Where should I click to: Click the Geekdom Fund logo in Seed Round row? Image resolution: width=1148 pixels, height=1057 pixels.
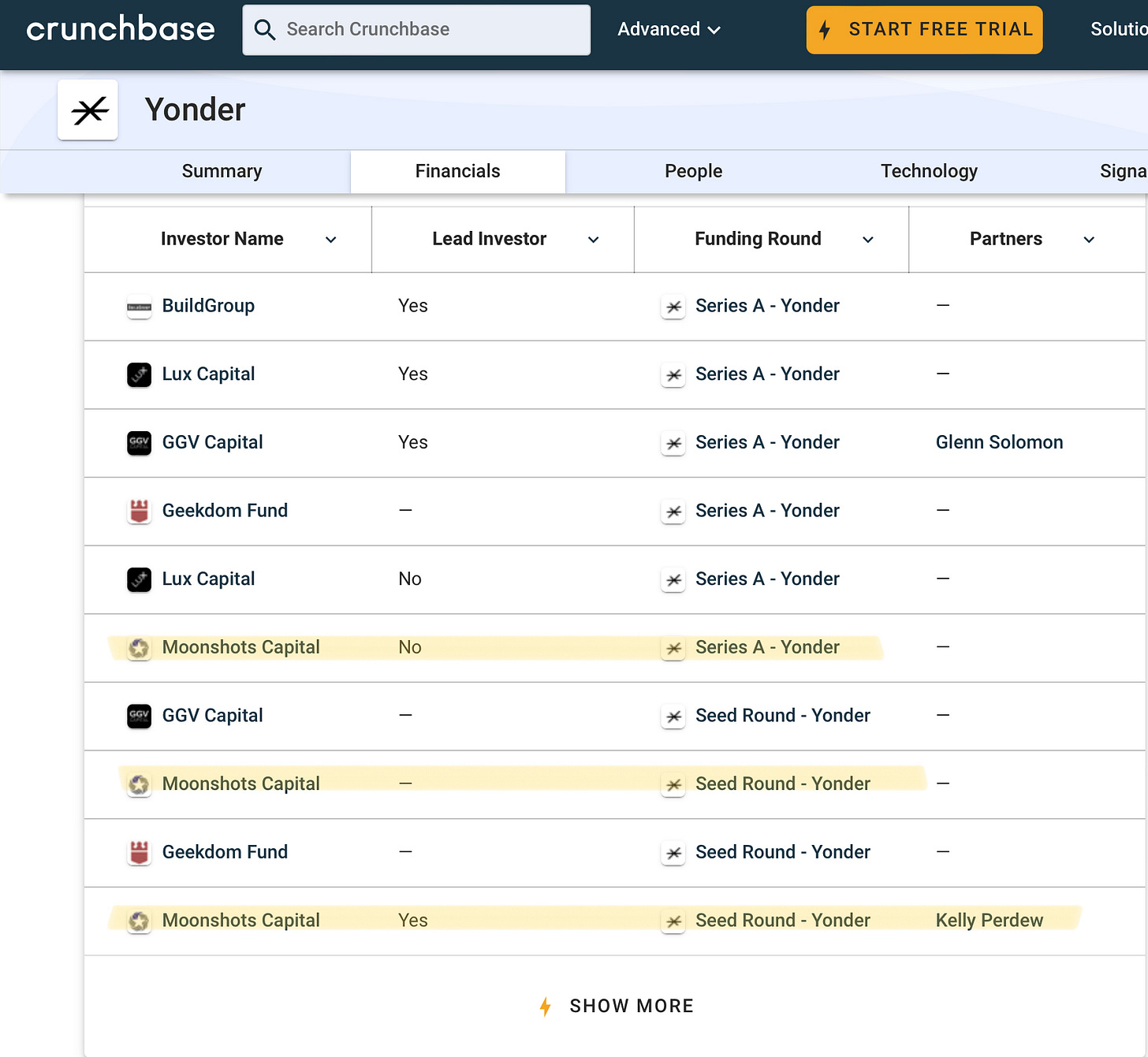click(140, 852)
